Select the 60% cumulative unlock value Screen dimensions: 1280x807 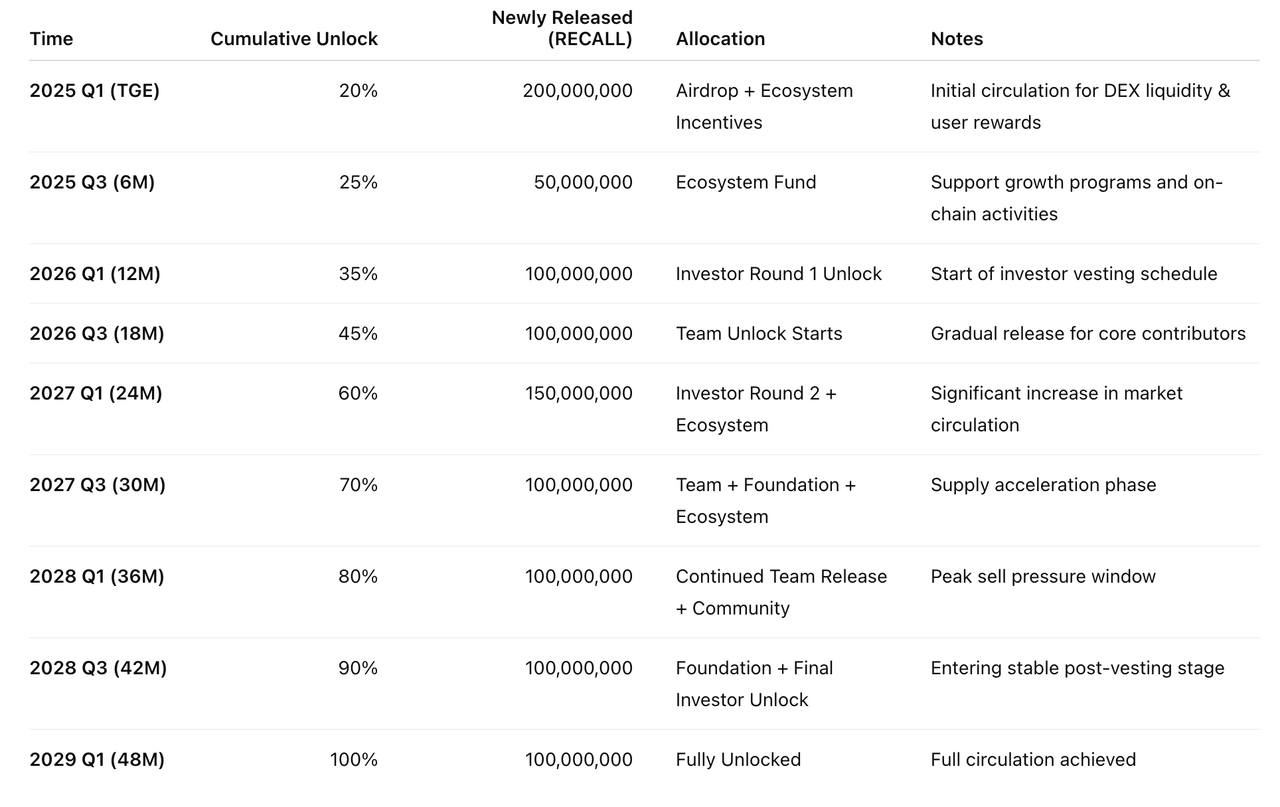click(x=358, y=394)
